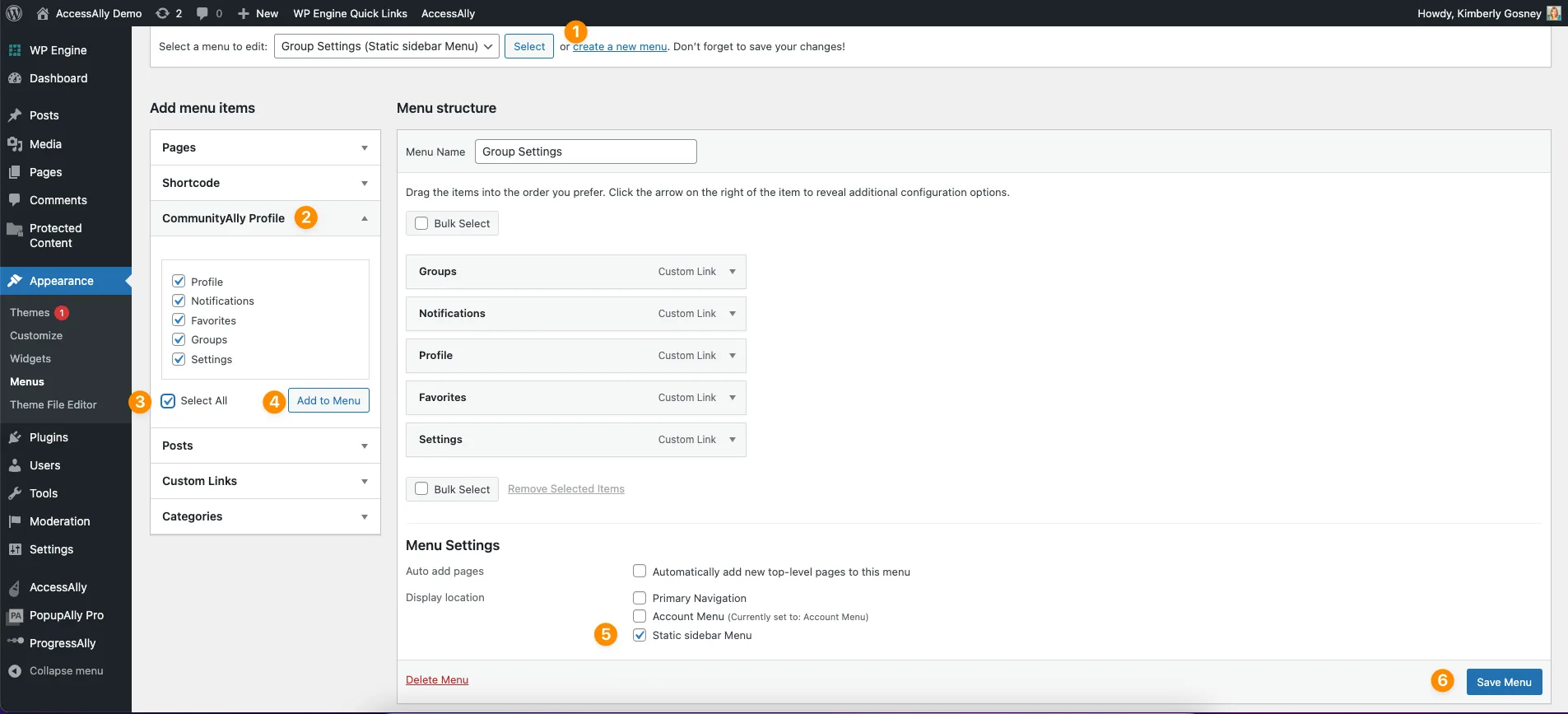Screen dimensions: 1568x714
Task: Click the Delete Menu link
Action: click(x=437, y=680)
